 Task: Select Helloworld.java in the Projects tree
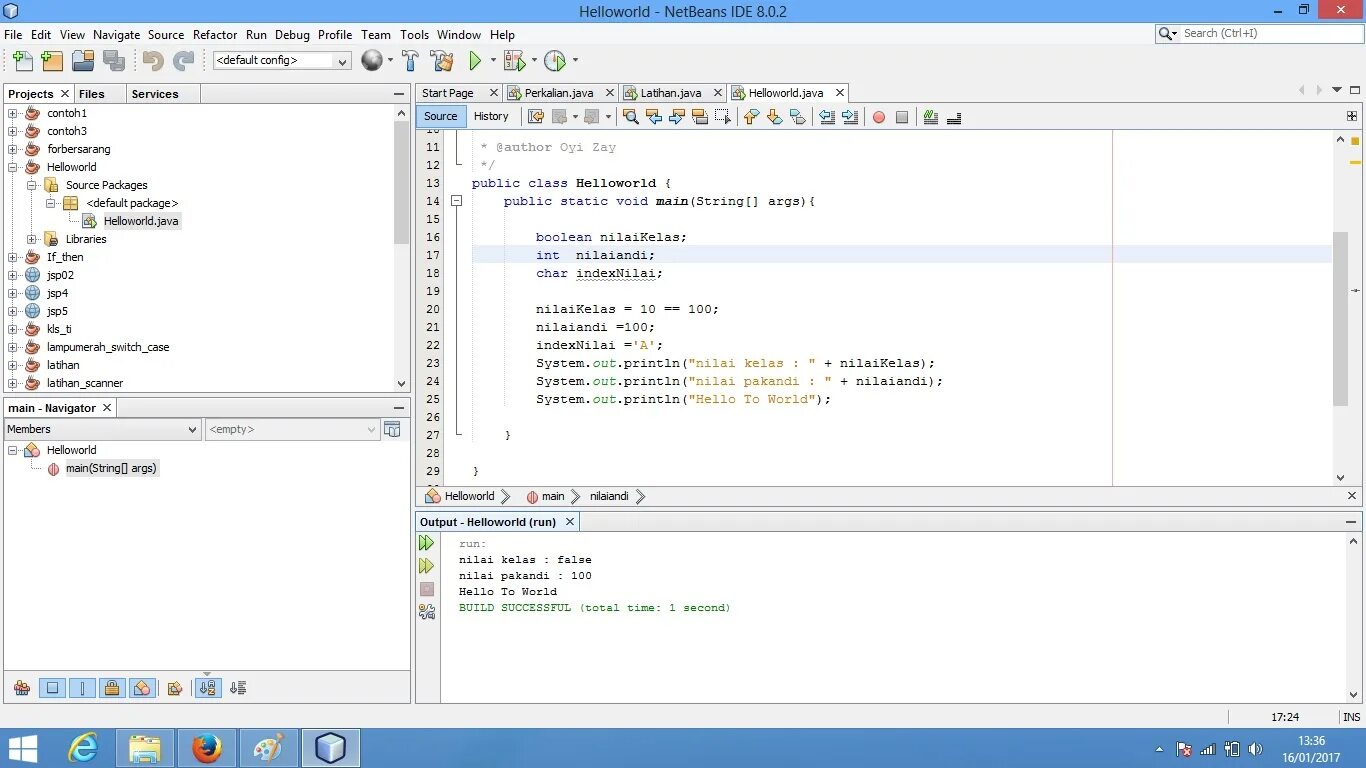pyautogui.click(x=141, y=221)
